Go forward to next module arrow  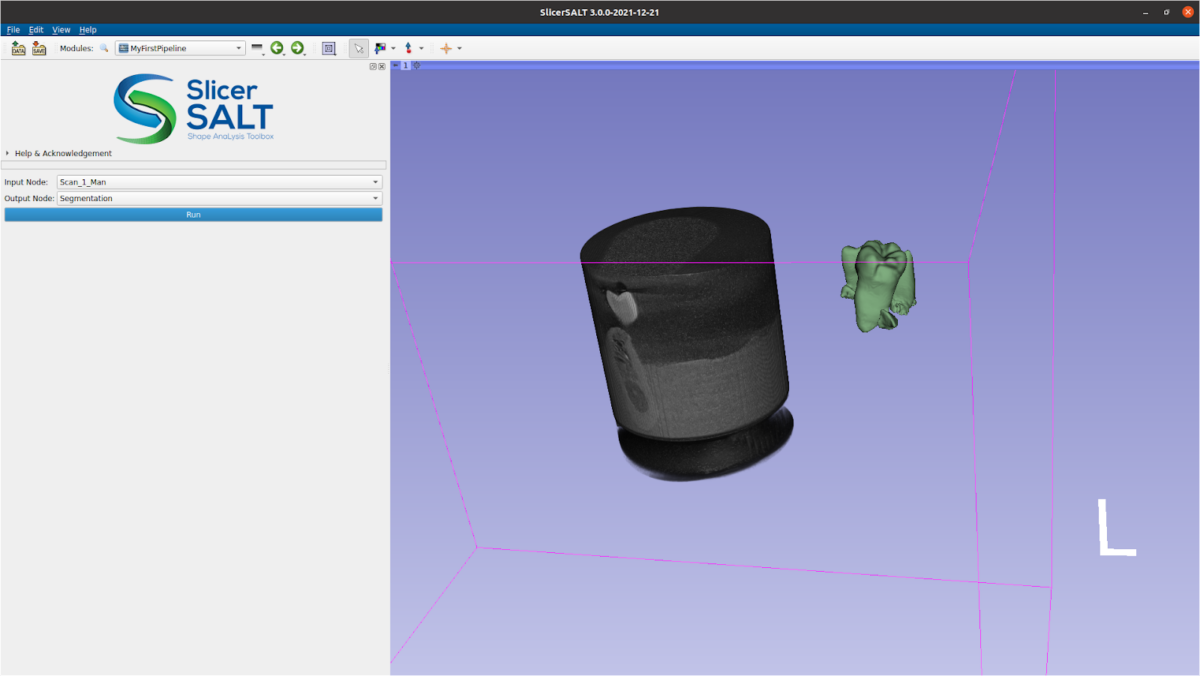(x=297, y=48)
